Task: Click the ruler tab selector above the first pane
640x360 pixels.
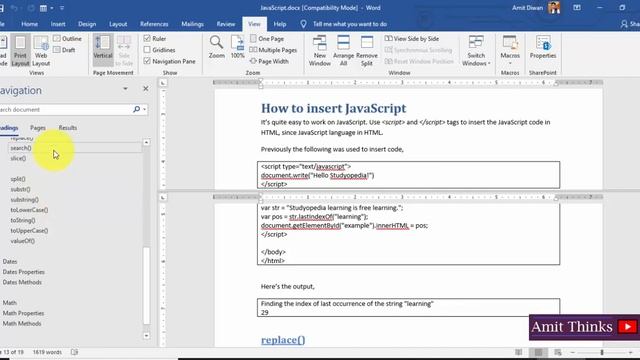Action: tap(163, 83)
